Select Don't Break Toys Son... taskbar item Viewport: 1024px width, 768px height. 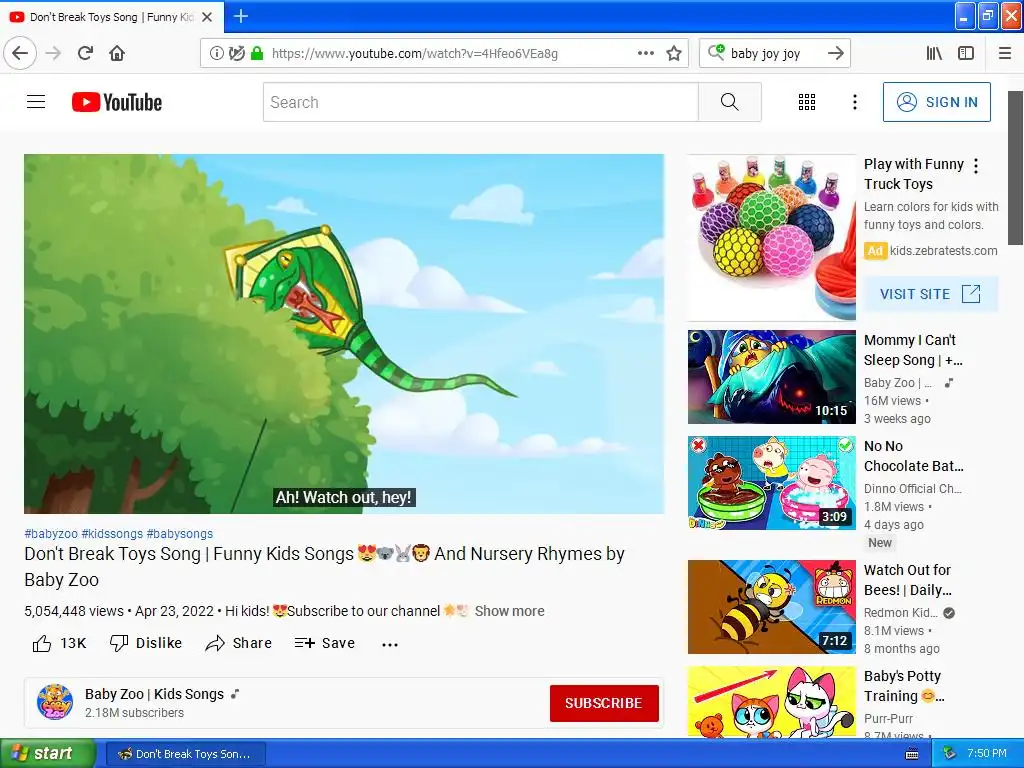[x=185, y=754]
